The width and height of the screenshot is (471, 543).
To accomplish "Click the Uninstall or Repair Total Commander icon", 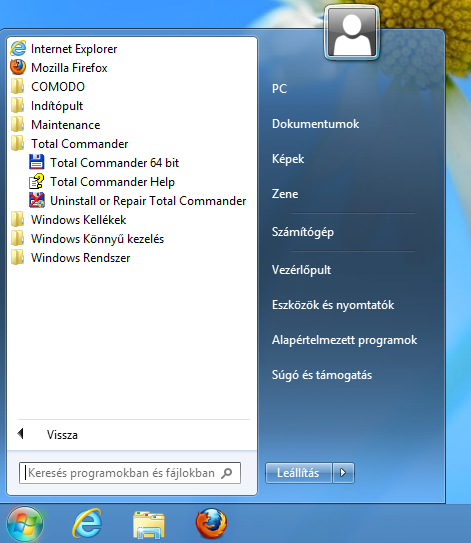I will 37,200.
